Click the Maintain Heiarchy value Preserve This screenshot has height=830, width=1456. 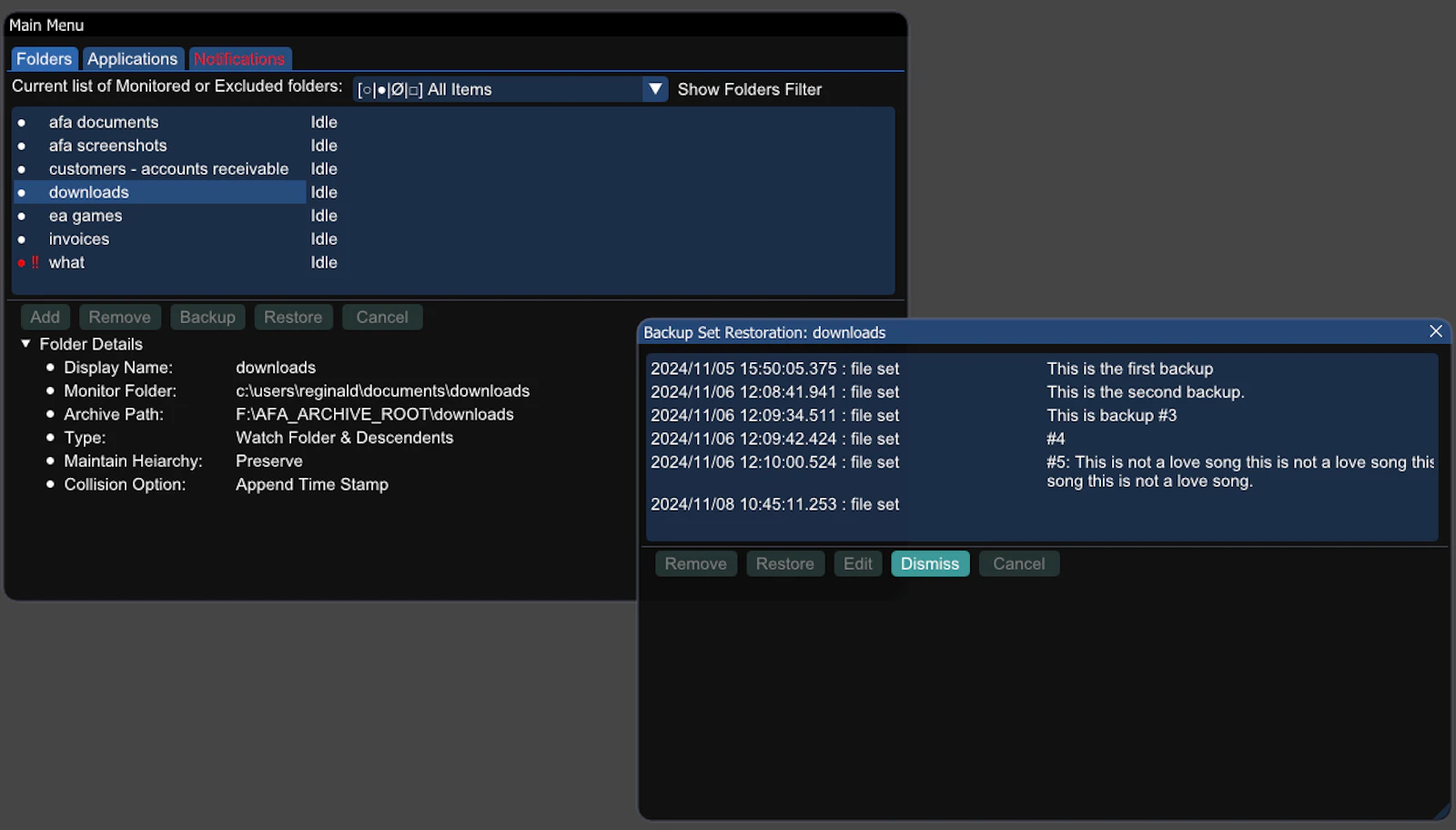click(268, 461)
